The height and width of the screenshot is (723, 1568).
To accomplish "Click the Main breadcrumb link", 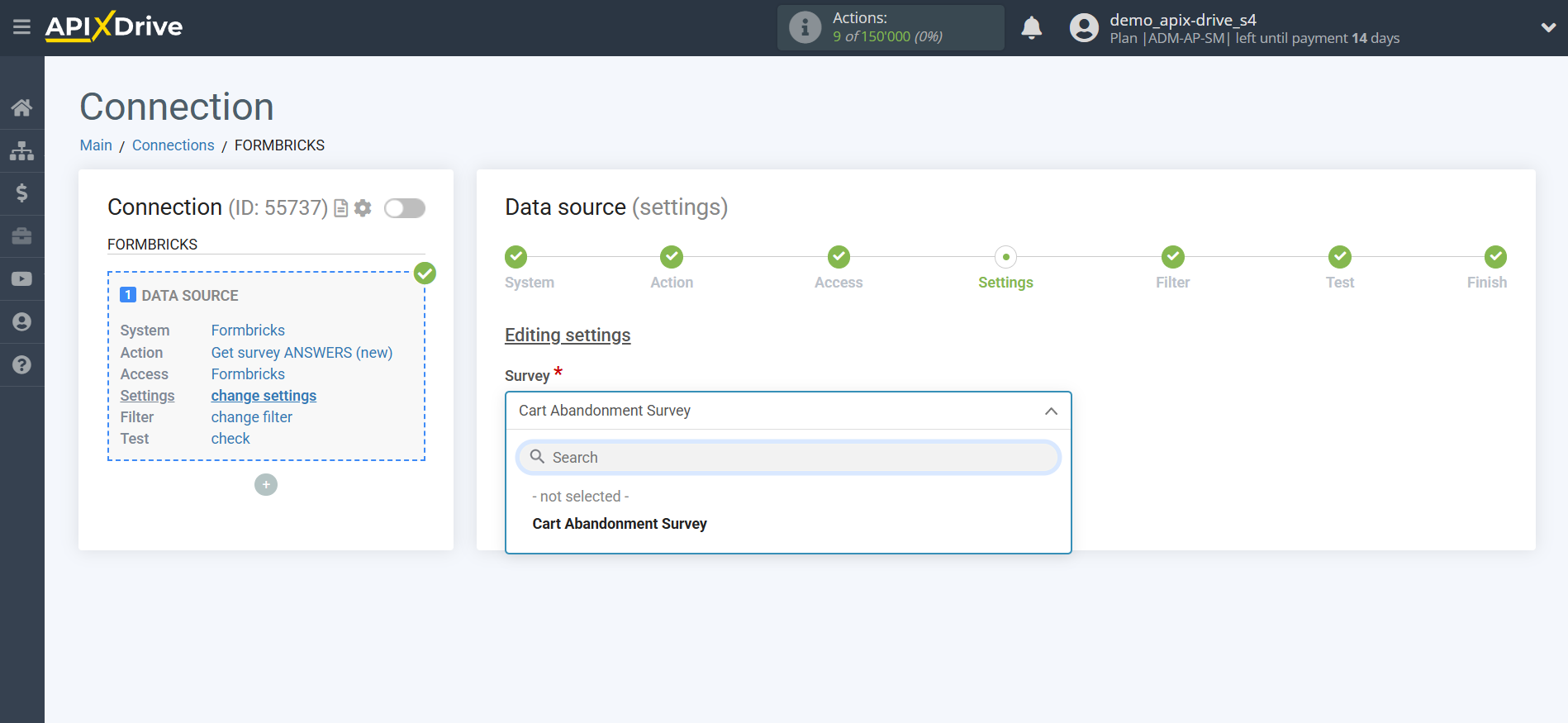I will coord(96,145).
